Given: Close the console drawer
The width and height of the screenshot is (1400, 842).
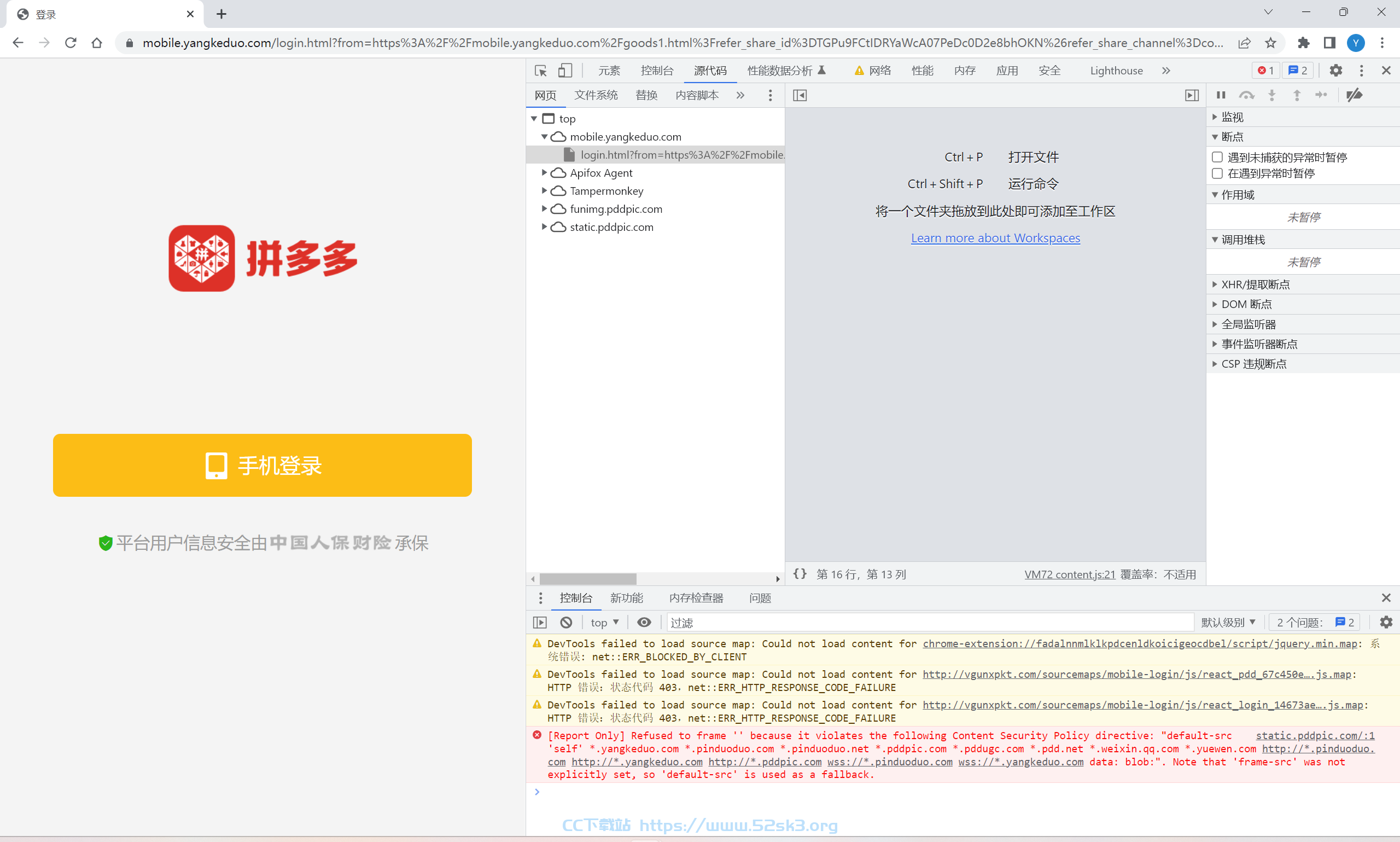Looking at the screenshot, I should coord(1386,597).
